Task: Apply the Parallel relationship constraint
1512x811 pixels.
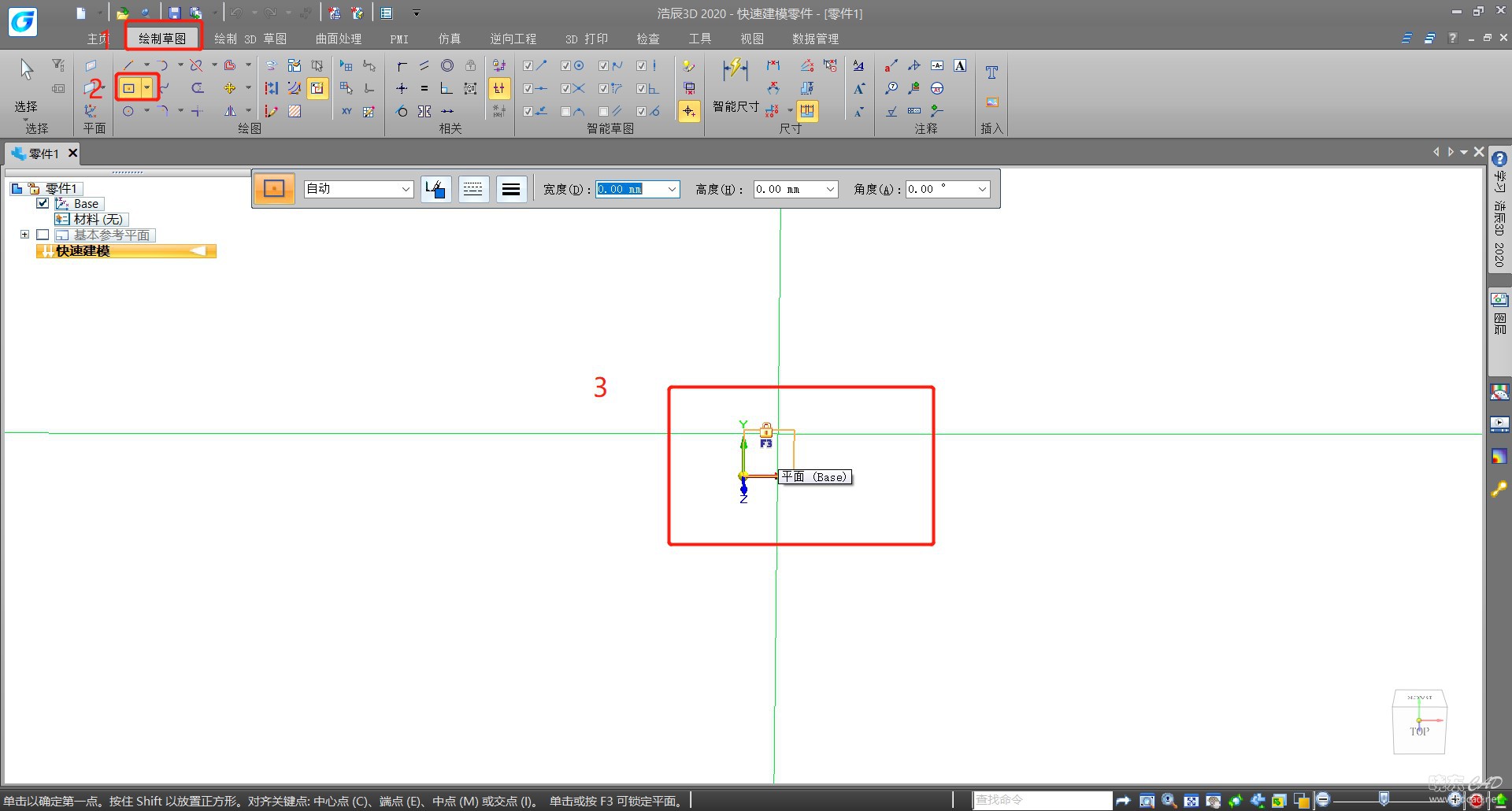Action: tap(424, 65)
